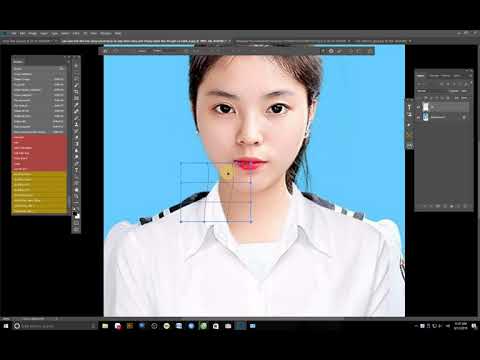The width and height of the screenshot is (480, 360).
Task: Select the Lasso tool
Action: pos(76,80)
